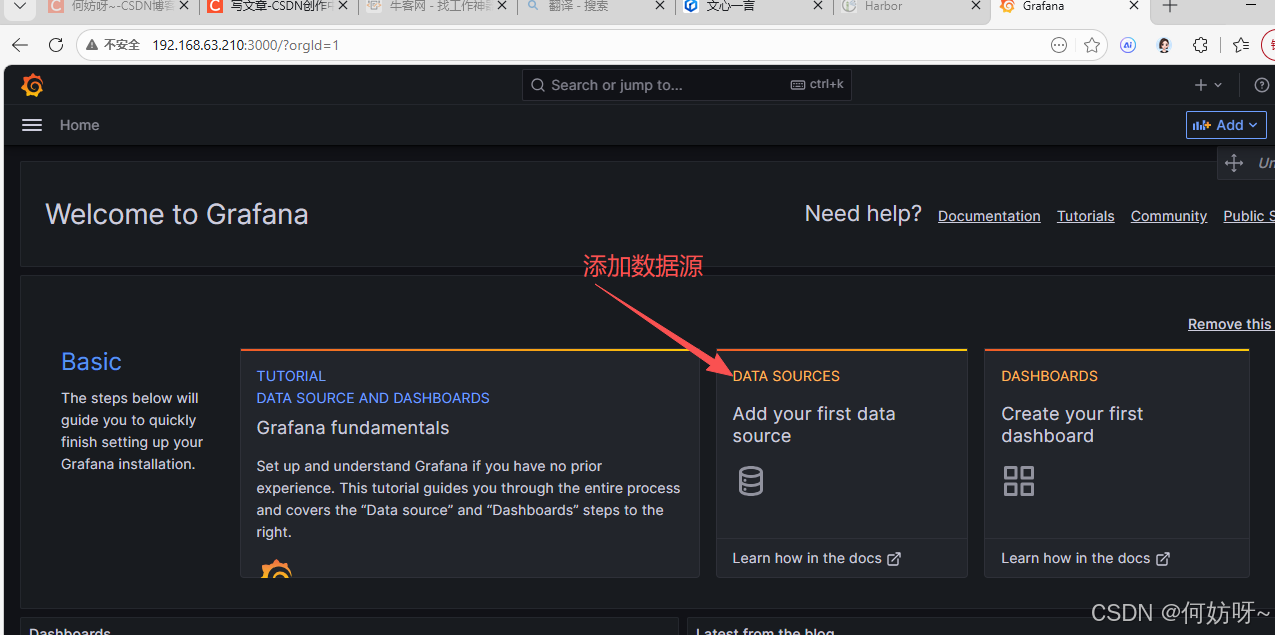The height and width of the screenshot is (635, 1275).
Task: Open a new browser tab with plus
Action: coord(1170,6)
